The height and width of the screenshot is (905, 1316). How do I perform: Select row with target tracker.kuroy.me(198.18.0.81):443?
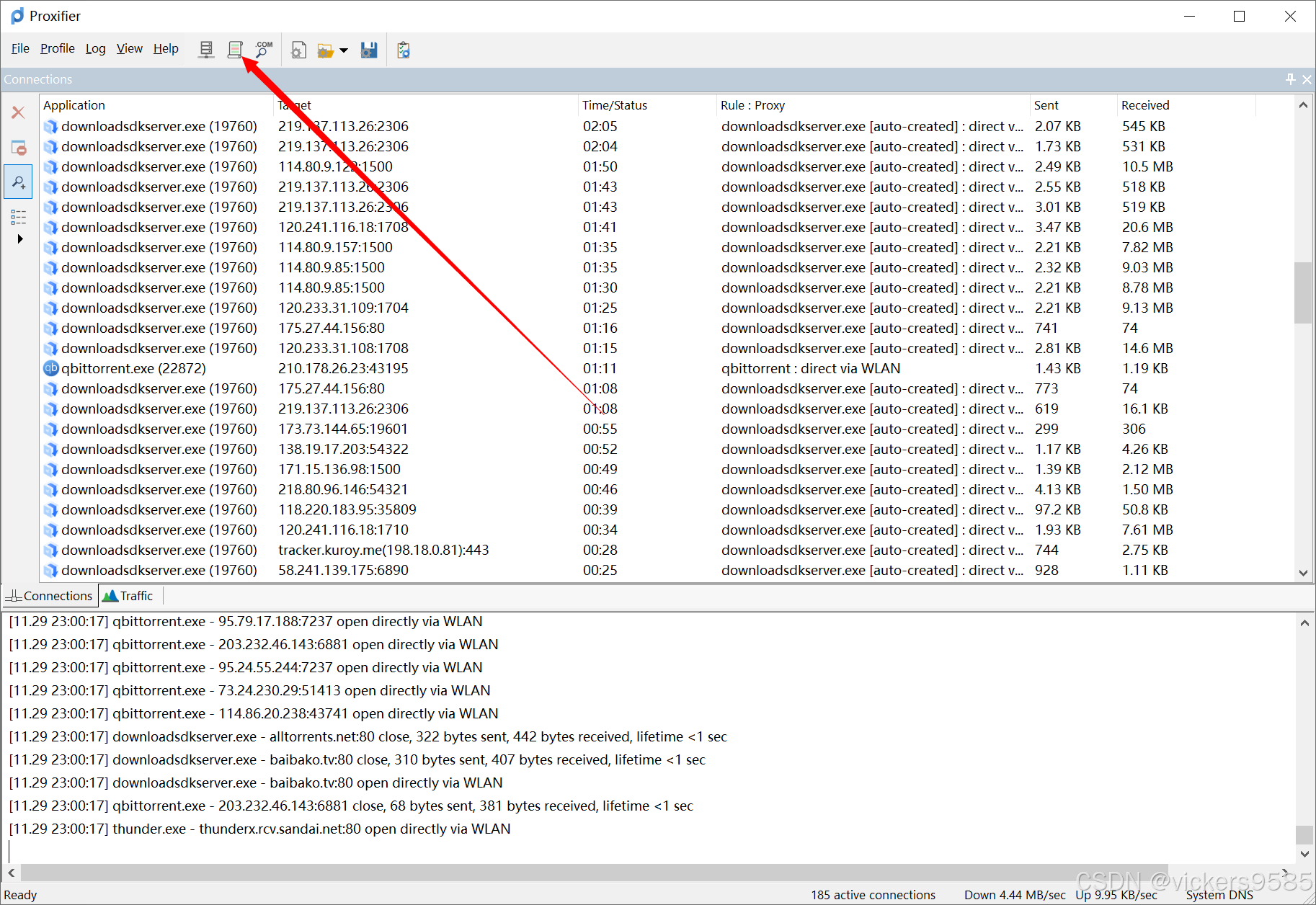[x=667, y=550]
